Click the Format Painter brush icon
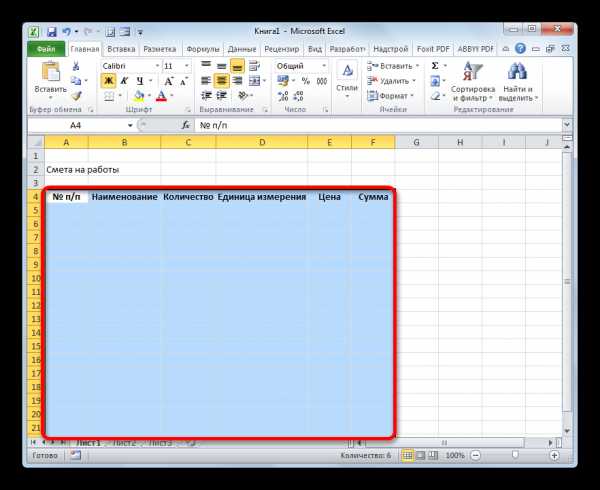Screen dimensions: 600x490 pyautogui.click(x=77, y=96)
